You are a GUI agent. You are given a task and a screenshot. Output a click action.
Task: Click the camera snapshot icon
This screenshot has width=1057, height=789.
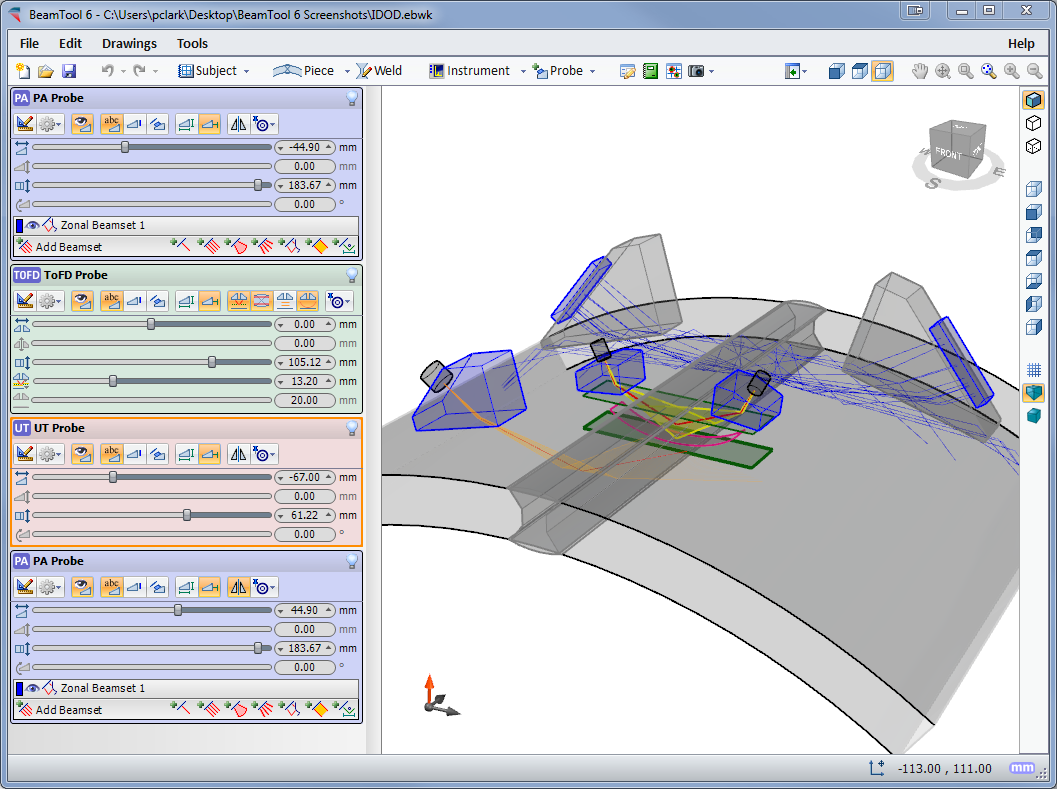[696, 71]
